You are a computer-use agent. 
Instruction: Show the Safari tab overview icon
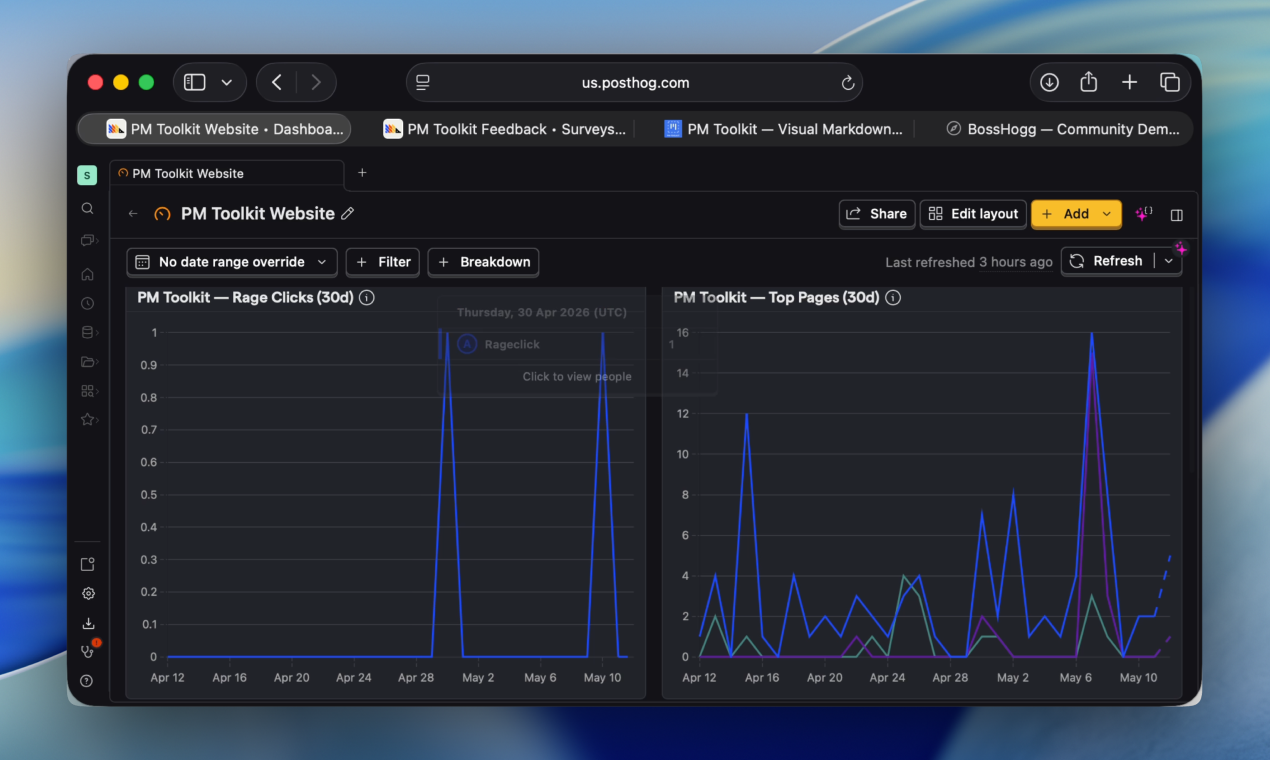[1170, 83]
